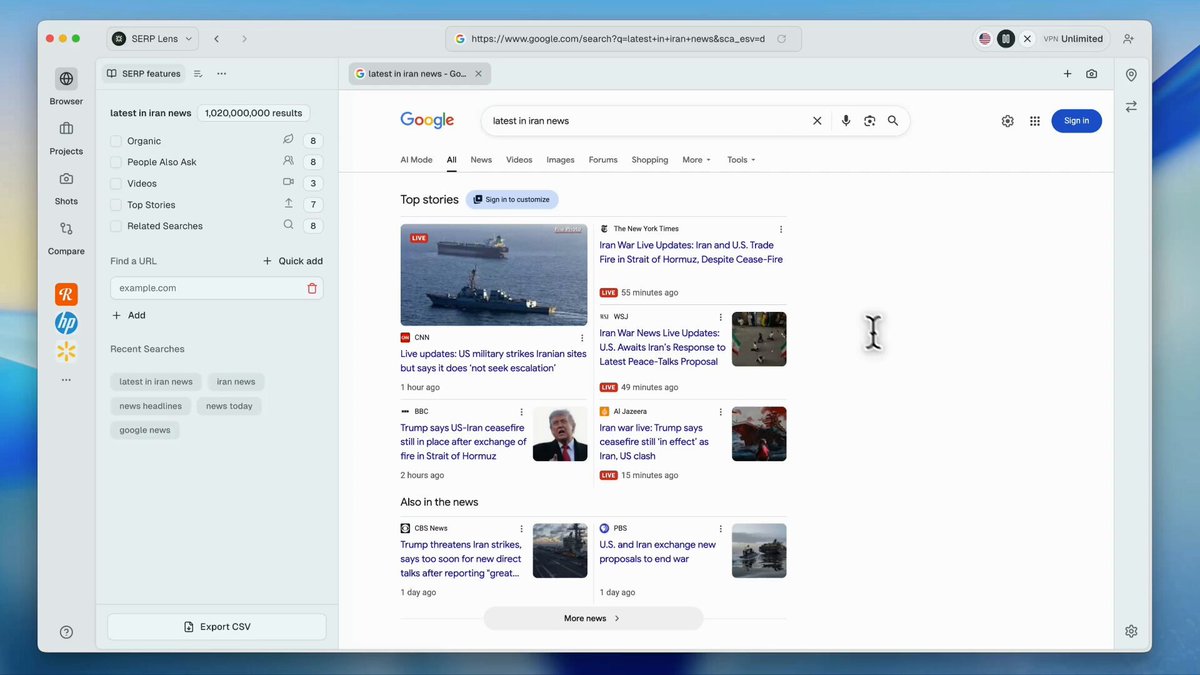Screen dimensions: 1200x675
Task: Select the 'google news' recent search chip
Action: coord(145,430)
